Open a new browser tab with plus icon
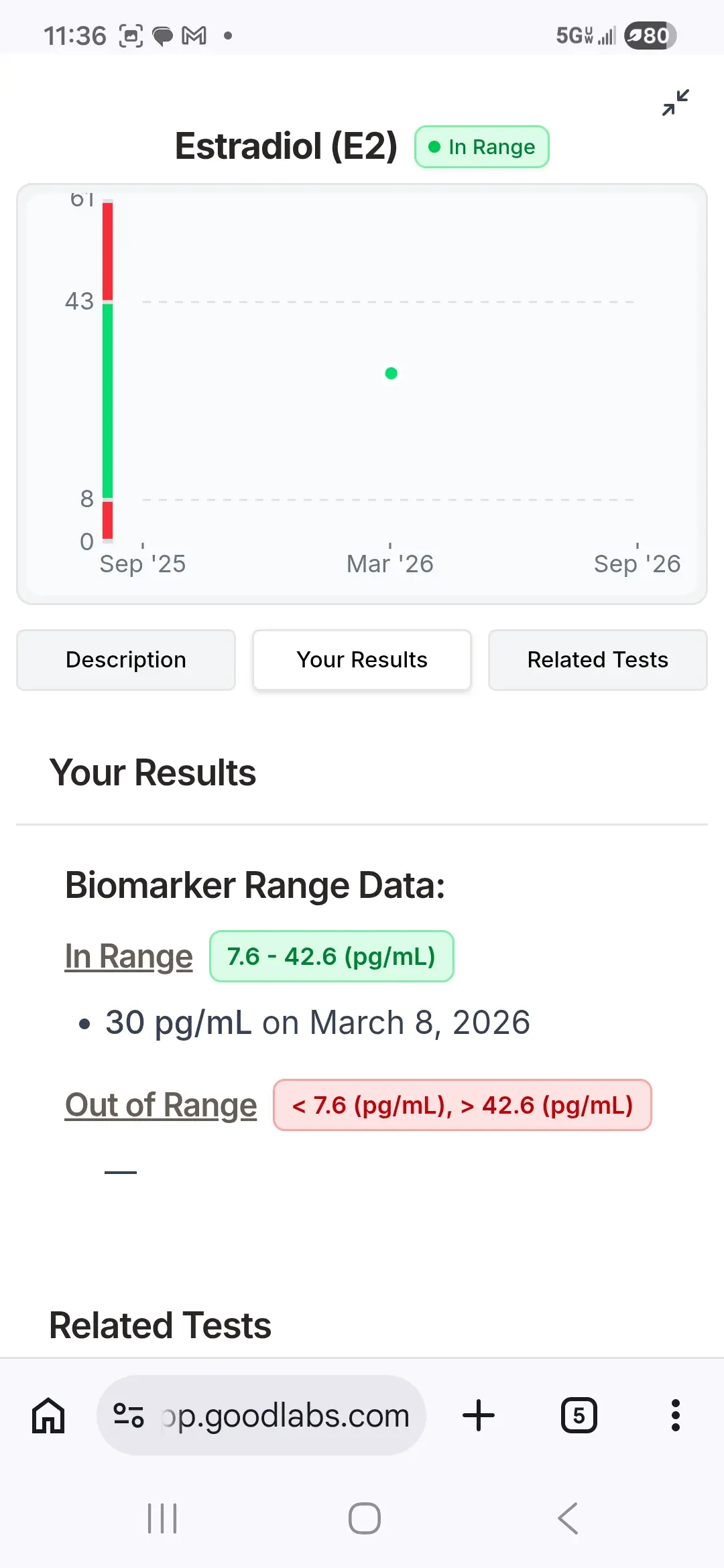724x1568 pixels. point(479,1415)
